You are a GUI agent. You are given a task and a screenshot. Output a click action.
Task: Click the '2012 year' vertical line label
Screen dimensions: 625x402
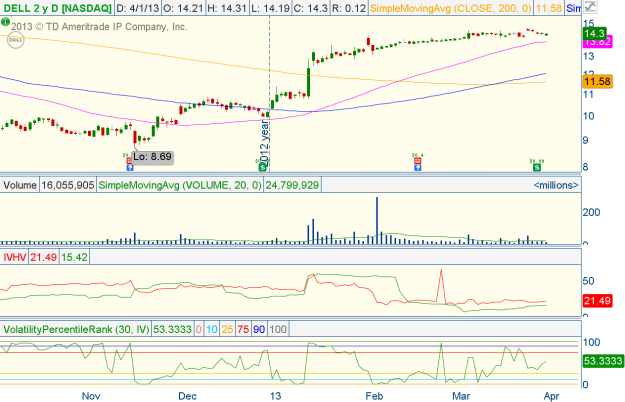(265, 143)
